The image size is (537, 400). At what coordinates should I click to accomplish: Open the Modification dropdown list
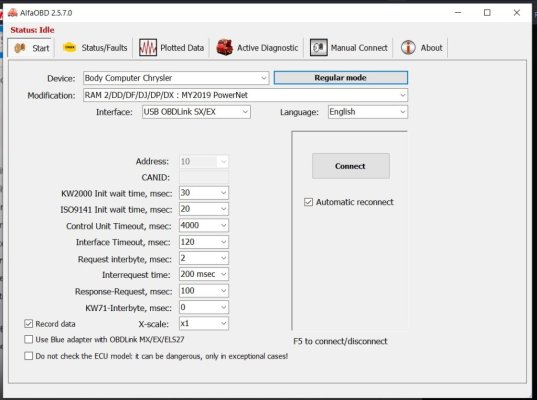tap(245, 95)
